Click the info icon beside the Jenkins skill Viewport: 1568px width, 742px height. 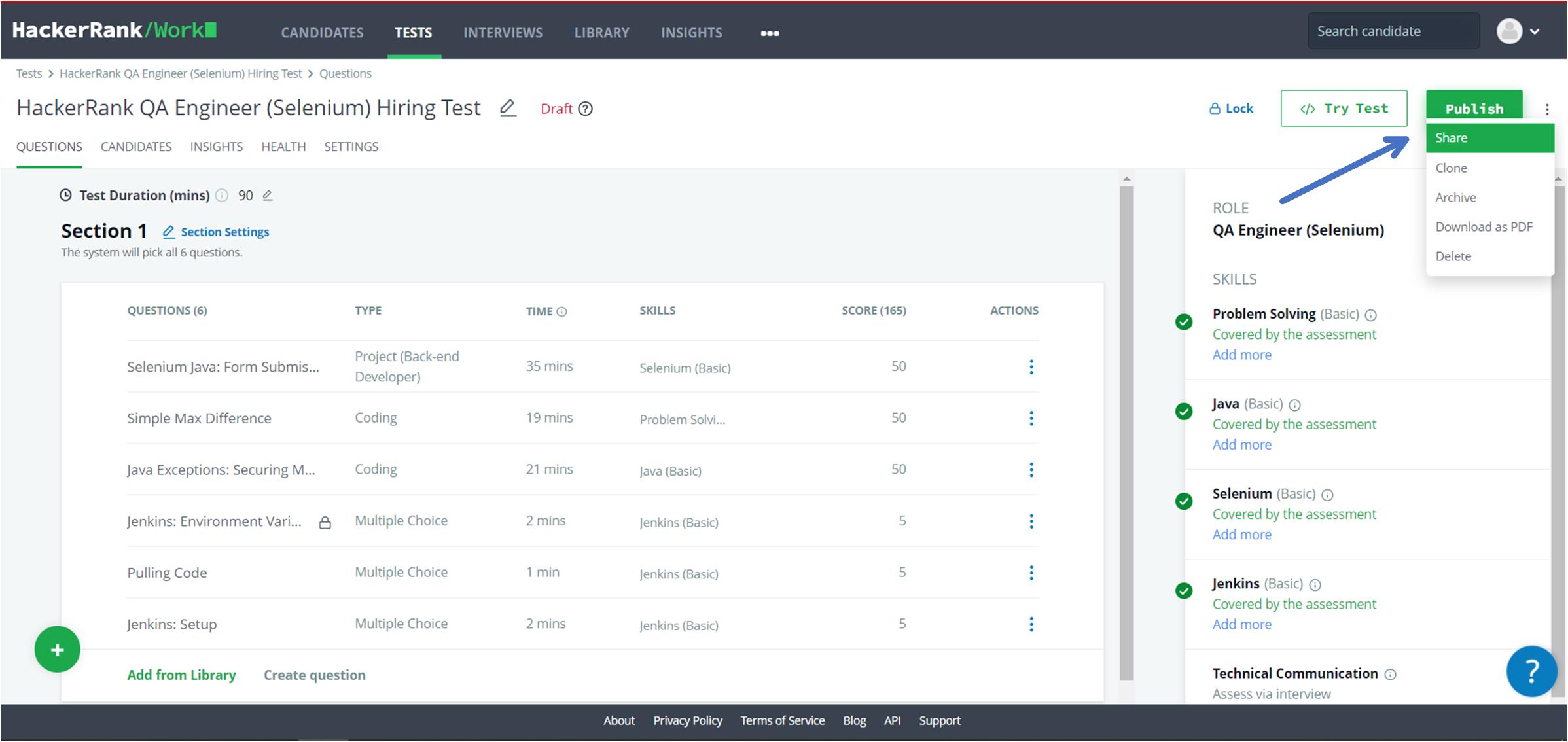coord(1316,584)
